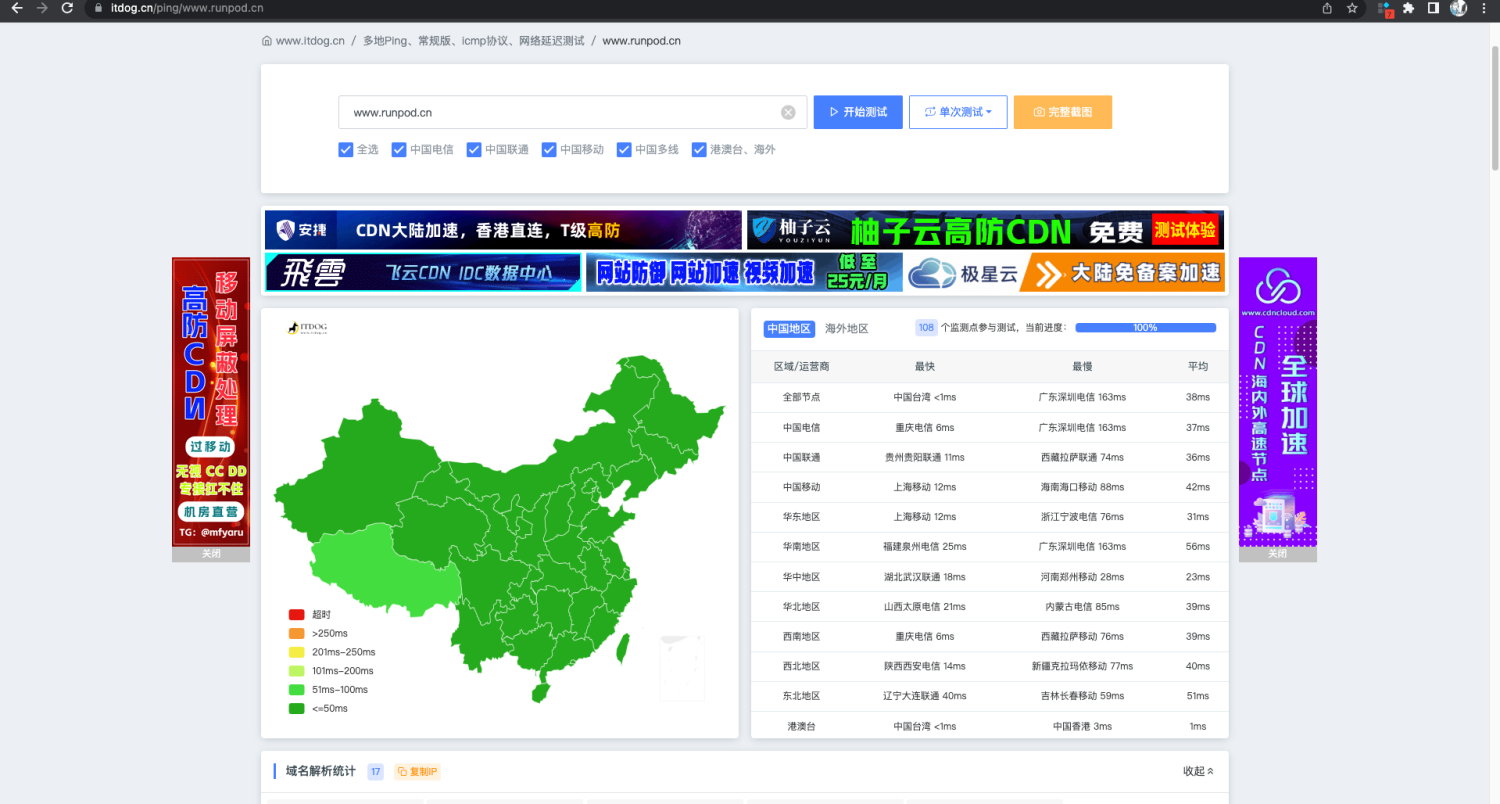This screenshot has width=1500, height=804.
Task: Click the 平均 column header
Action: coord(1198,367)
